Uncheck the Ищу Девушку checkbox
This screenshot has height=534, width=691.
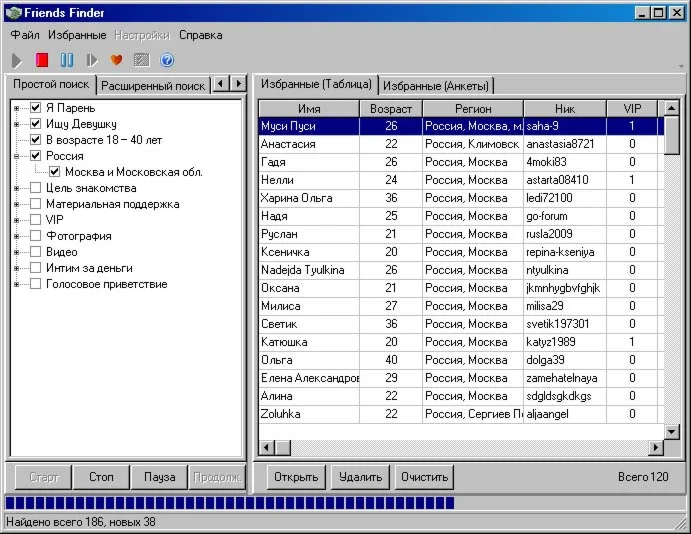tap(36, 124)
